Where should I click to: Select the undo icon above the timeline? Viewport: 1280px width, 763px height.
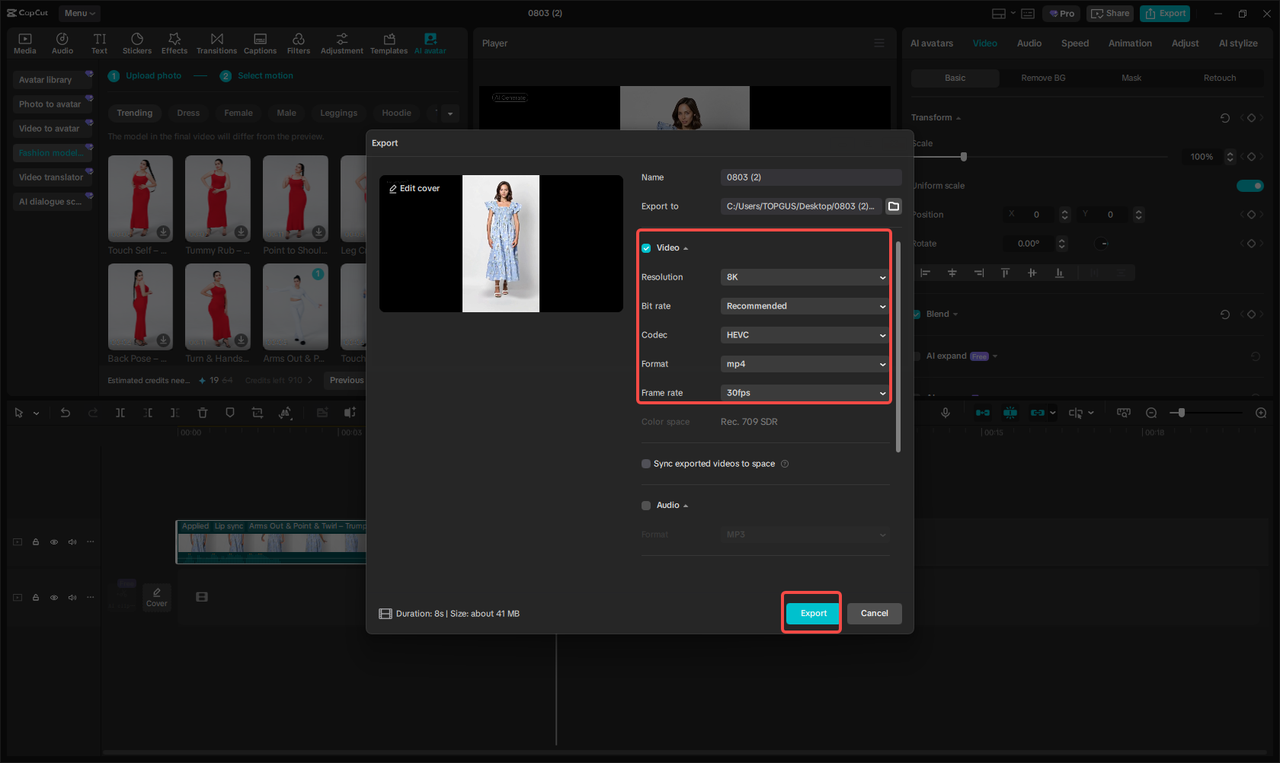point(63,412)
